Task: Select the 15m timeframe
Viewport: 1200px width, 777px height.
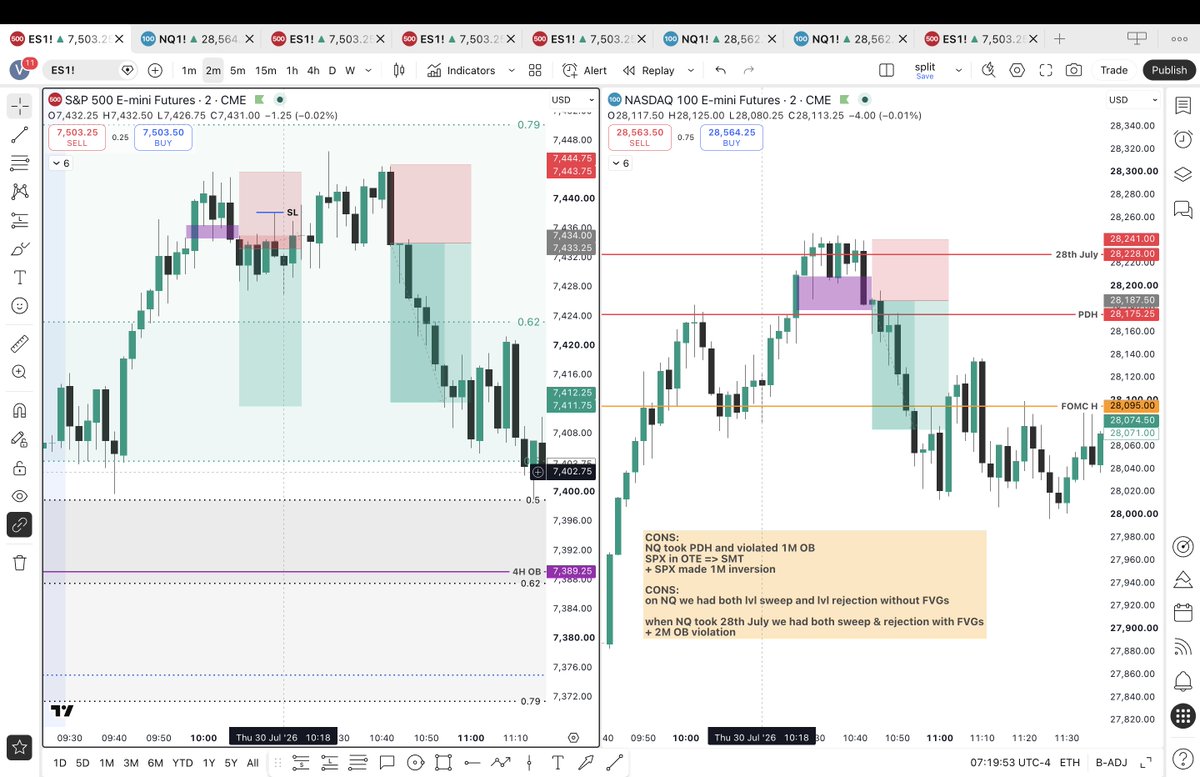Action: tap(265, 70)
